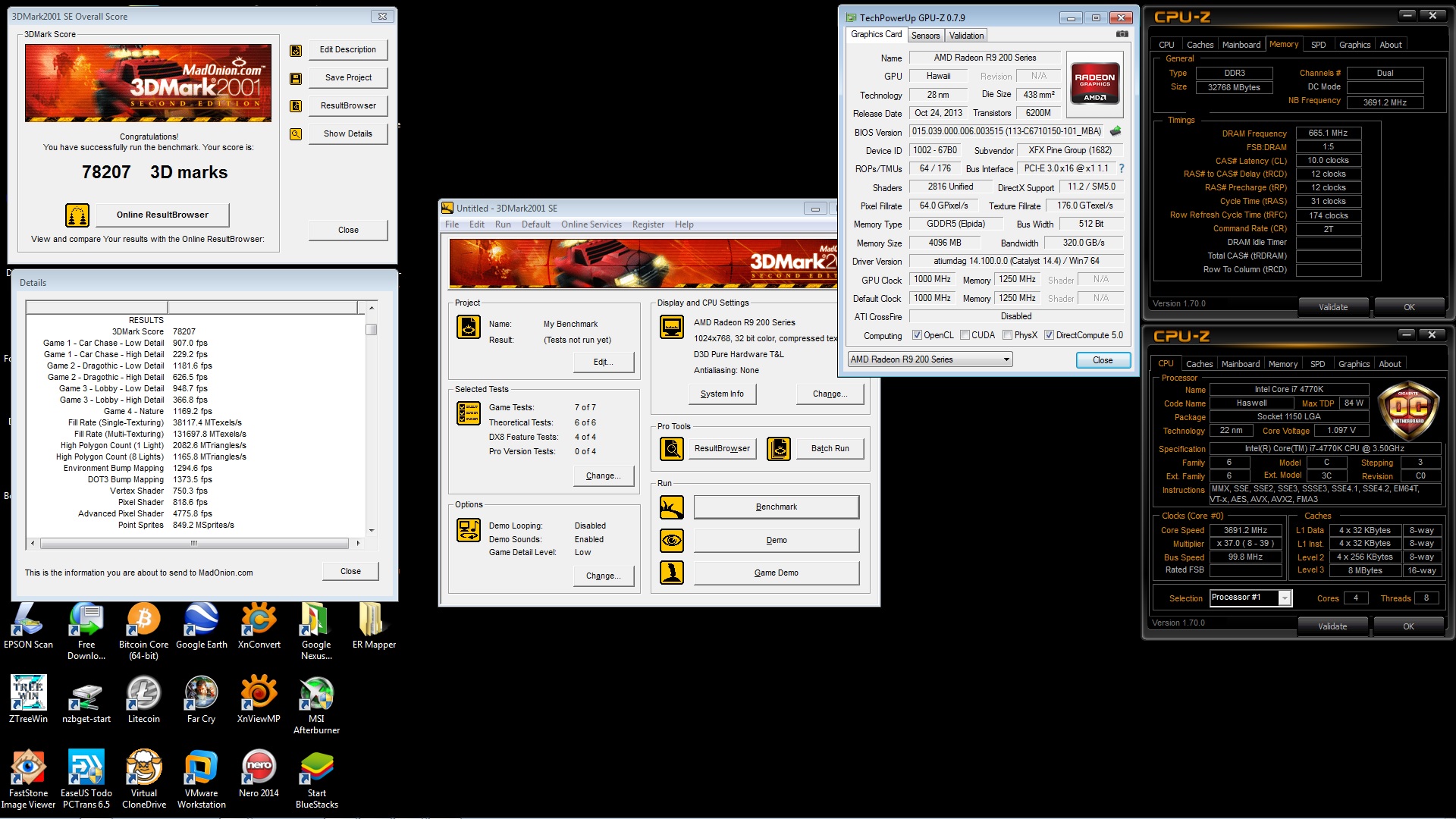Click the Project icon in 3DMark2001 window
The image size is (1456, 819).
coord(469,327)
